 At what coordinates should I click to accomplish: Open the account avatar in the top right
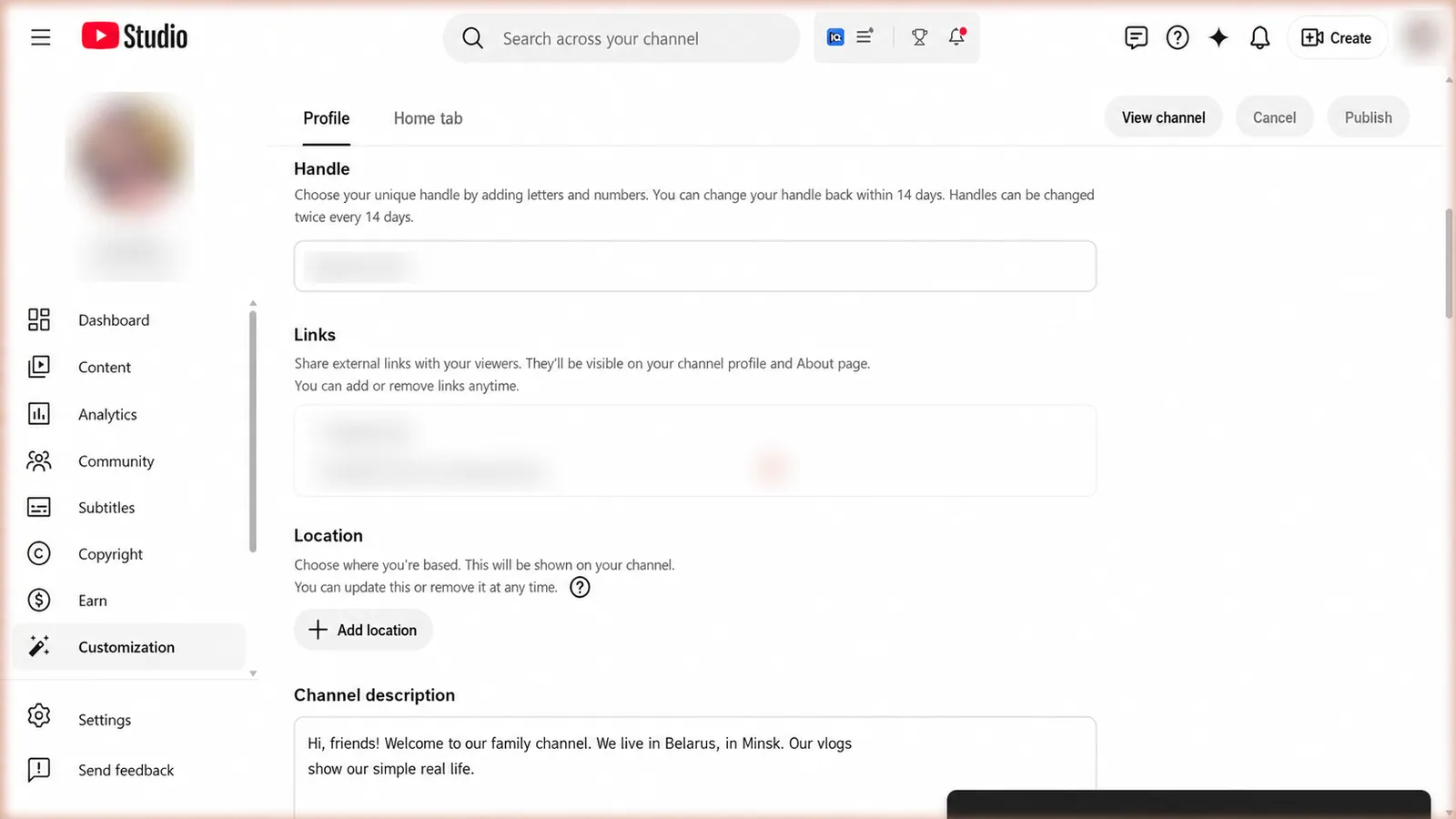(1421, 37)
